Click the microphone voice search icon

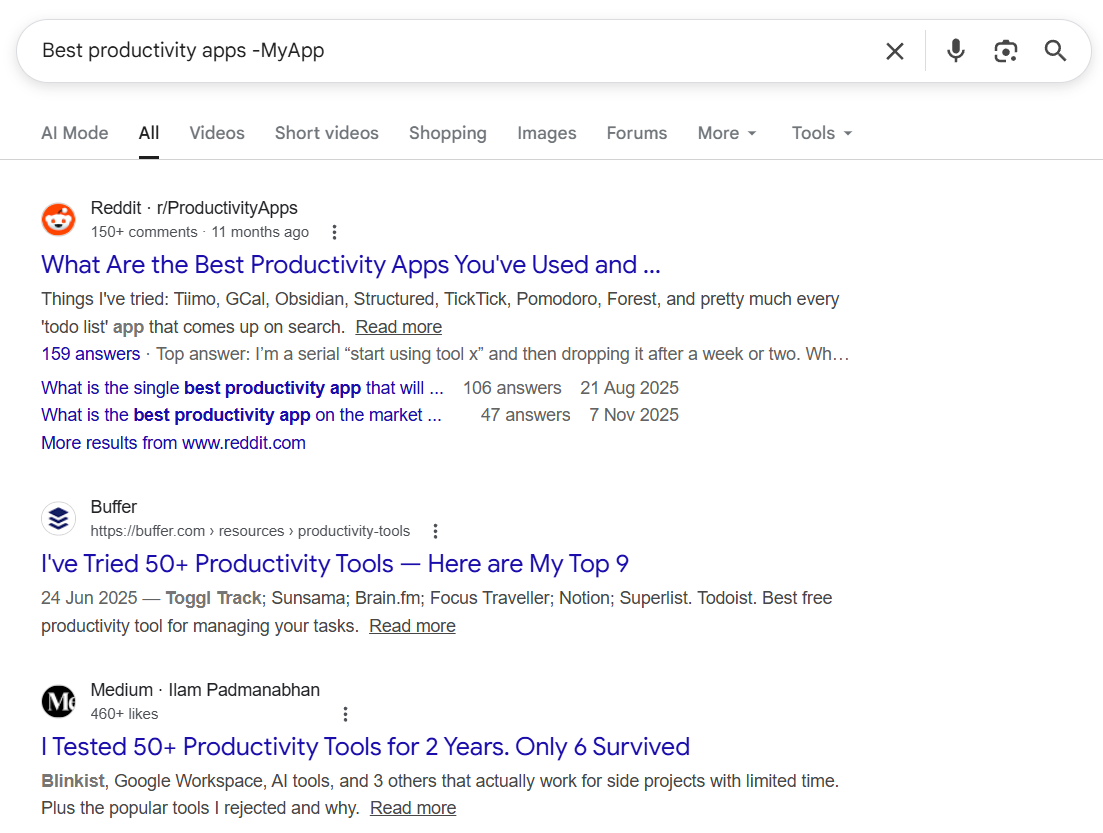pyautogui.click(x=955, y=50)
